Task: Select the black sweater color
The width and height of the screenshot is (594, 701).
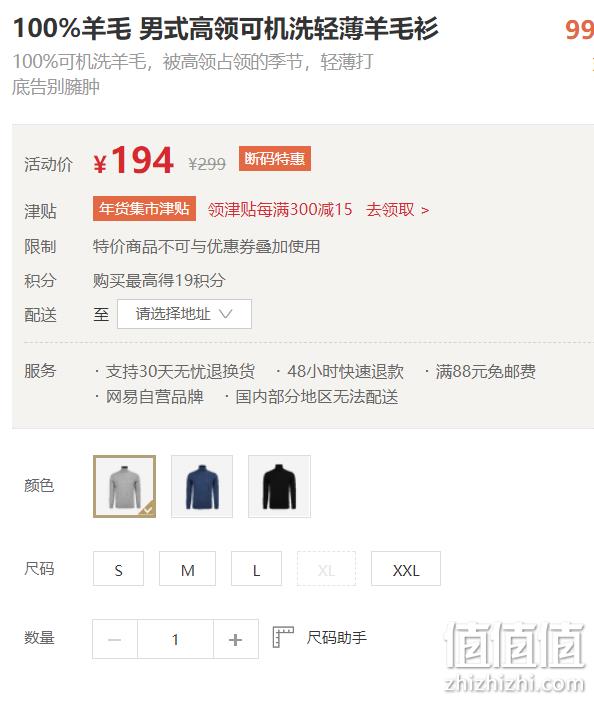Action: coord(279,486)
